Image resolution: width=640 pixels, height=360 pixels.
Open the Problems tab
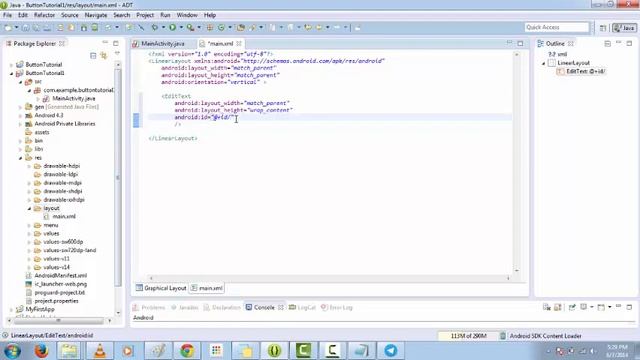(149, 307)
